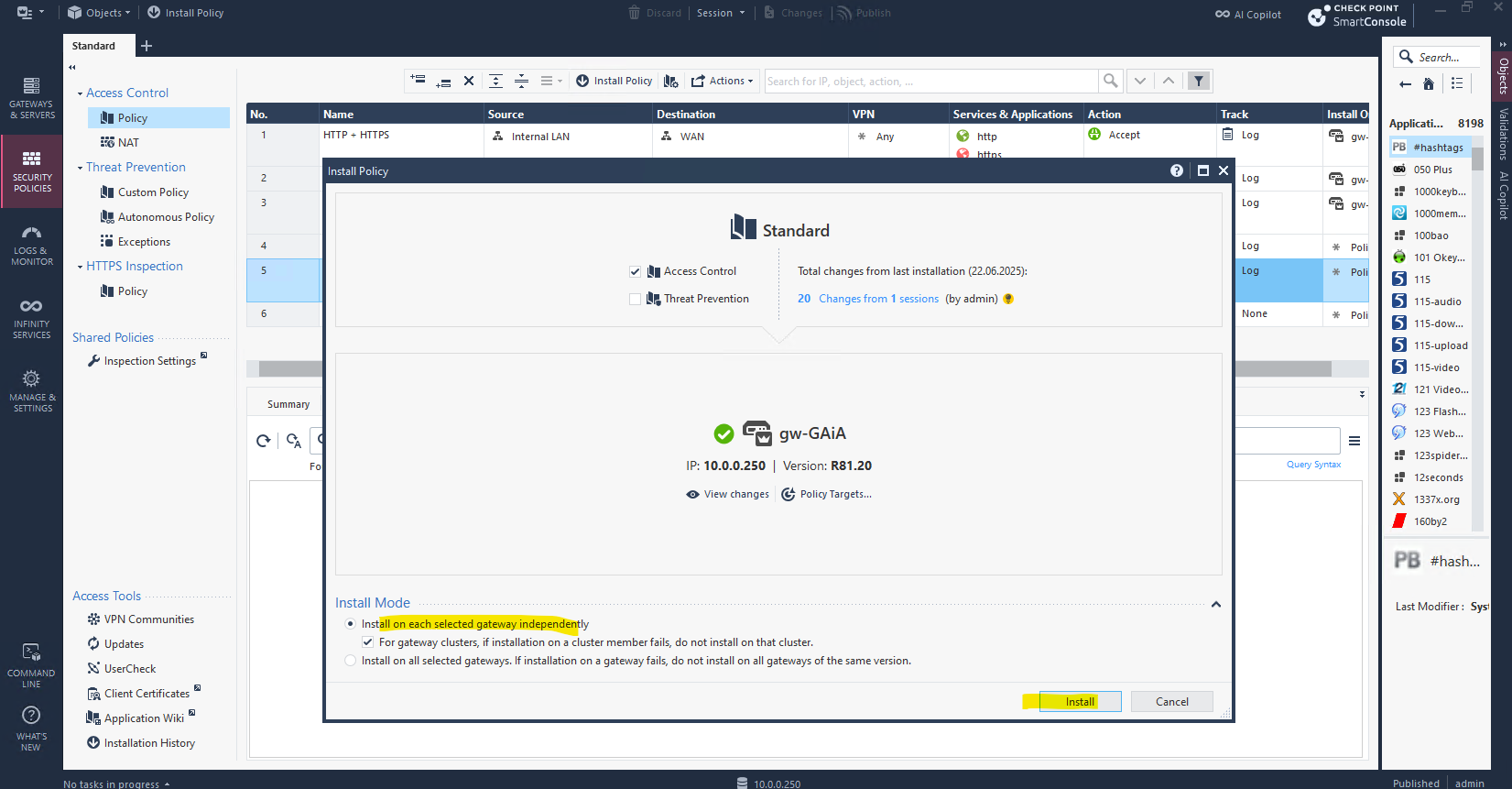This screenshot has height=789, width=1512.
Task: Open the rule layout options dropdown
Action: 550,81
